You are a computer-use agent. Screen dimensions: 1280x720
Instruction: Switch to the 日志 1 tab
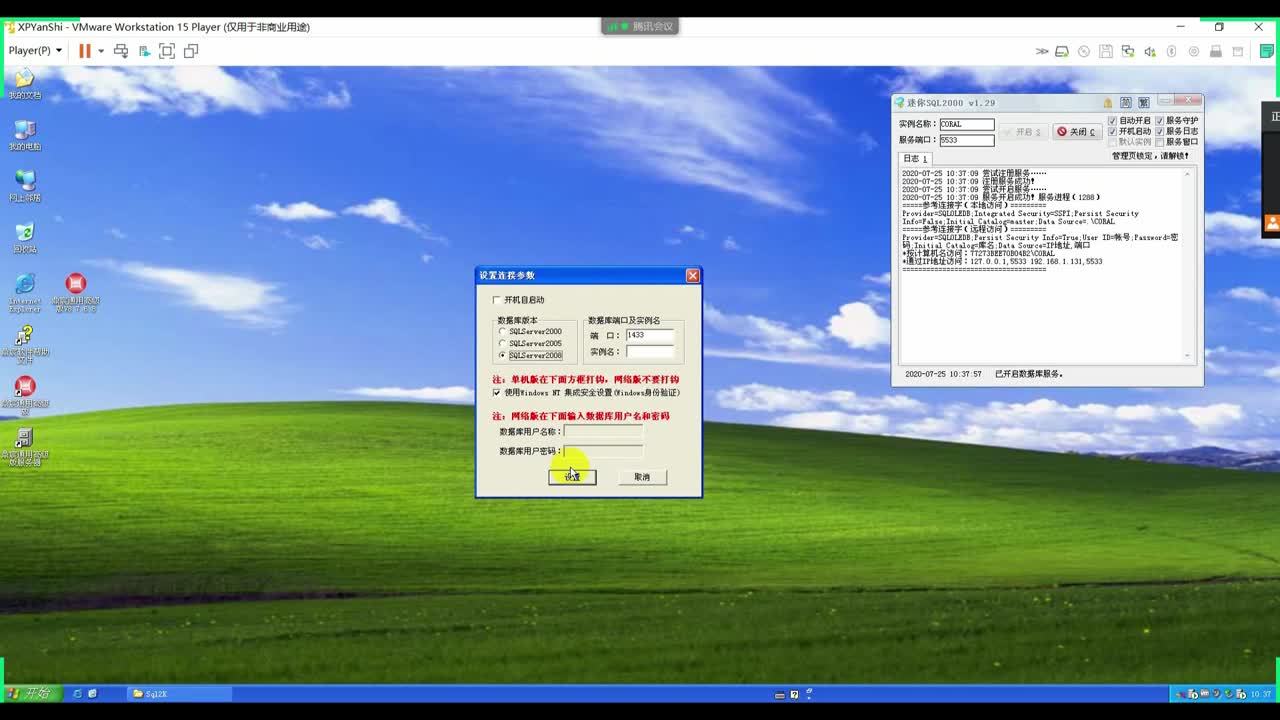[x=915, y=159]
